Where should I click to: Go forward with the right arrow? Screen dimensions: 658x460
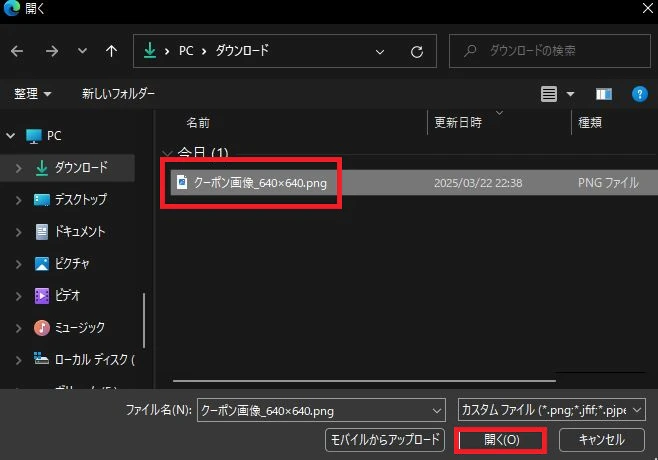52,51
